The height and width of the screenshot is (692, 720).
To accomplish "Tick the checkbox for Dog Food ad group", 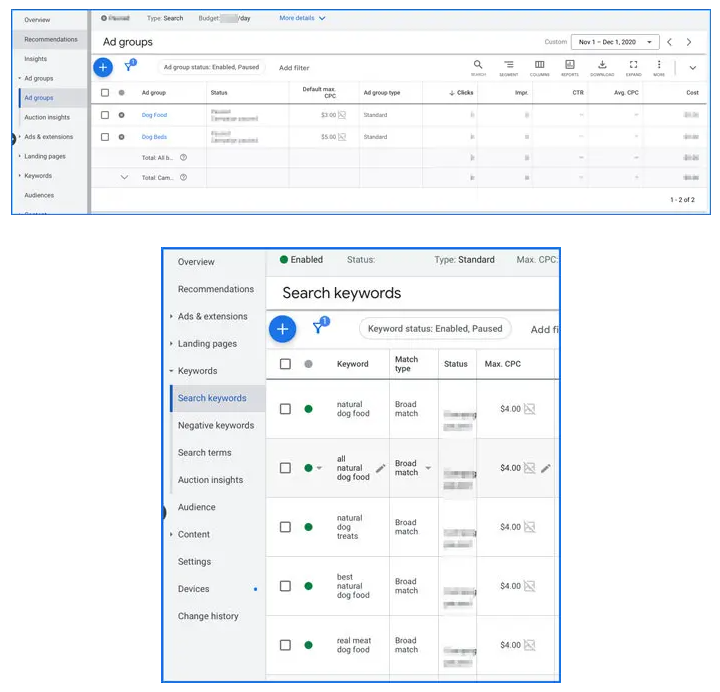I will tap(105, 115).
